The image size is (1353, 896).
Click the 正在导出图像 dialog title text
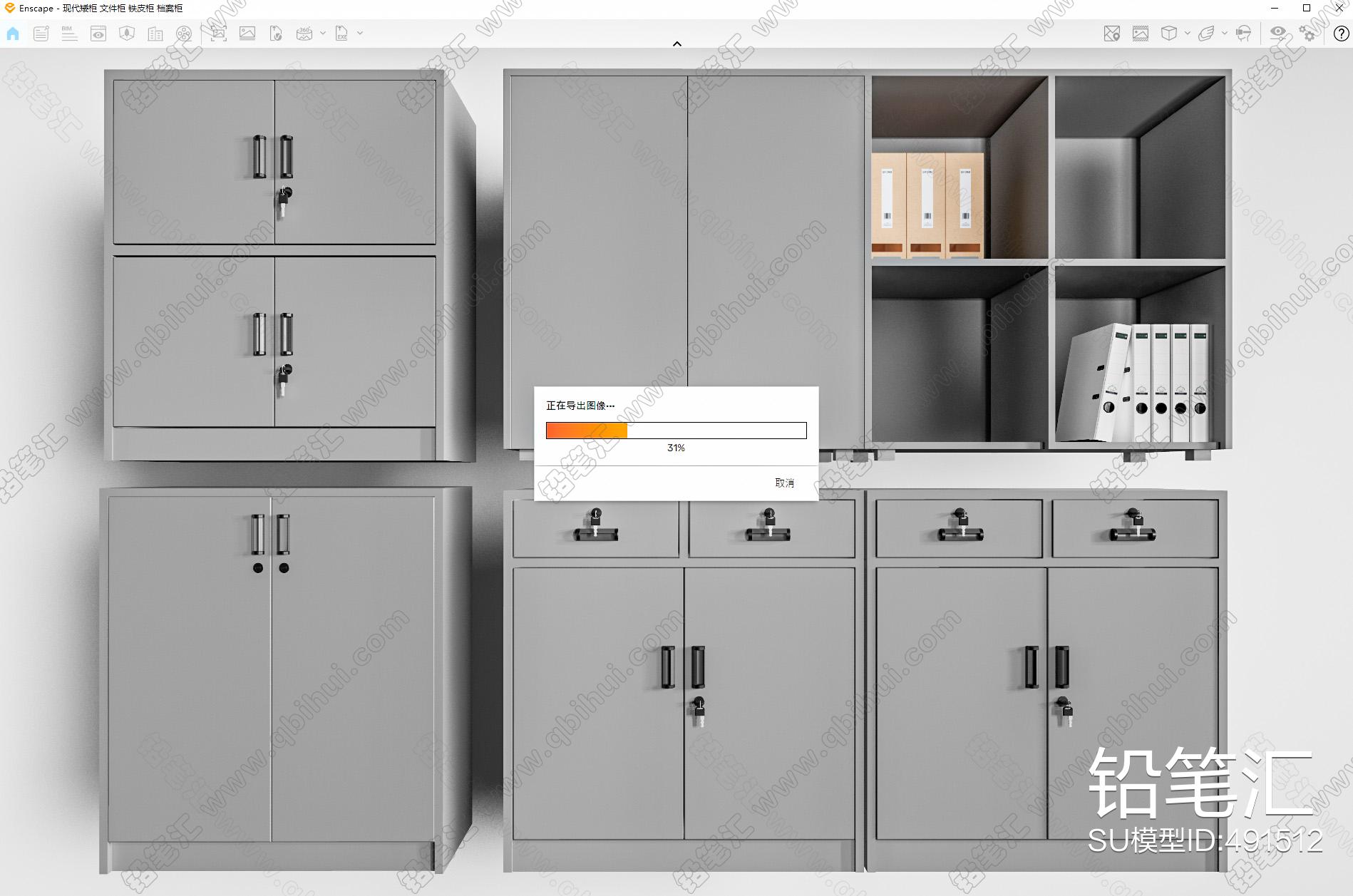click(580, 406)
